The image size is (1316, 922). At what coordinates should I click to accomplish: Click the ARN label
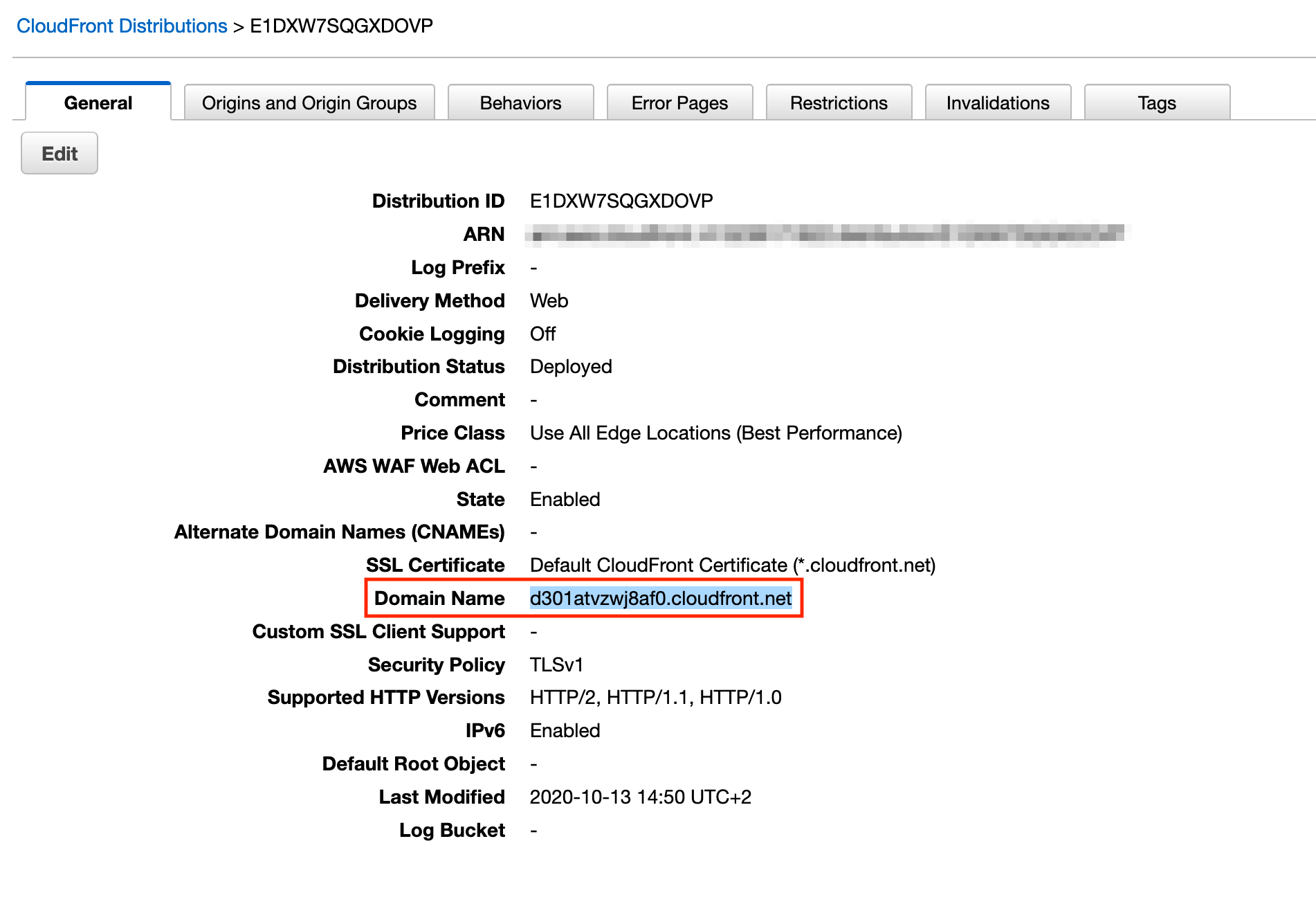(484, 234)
